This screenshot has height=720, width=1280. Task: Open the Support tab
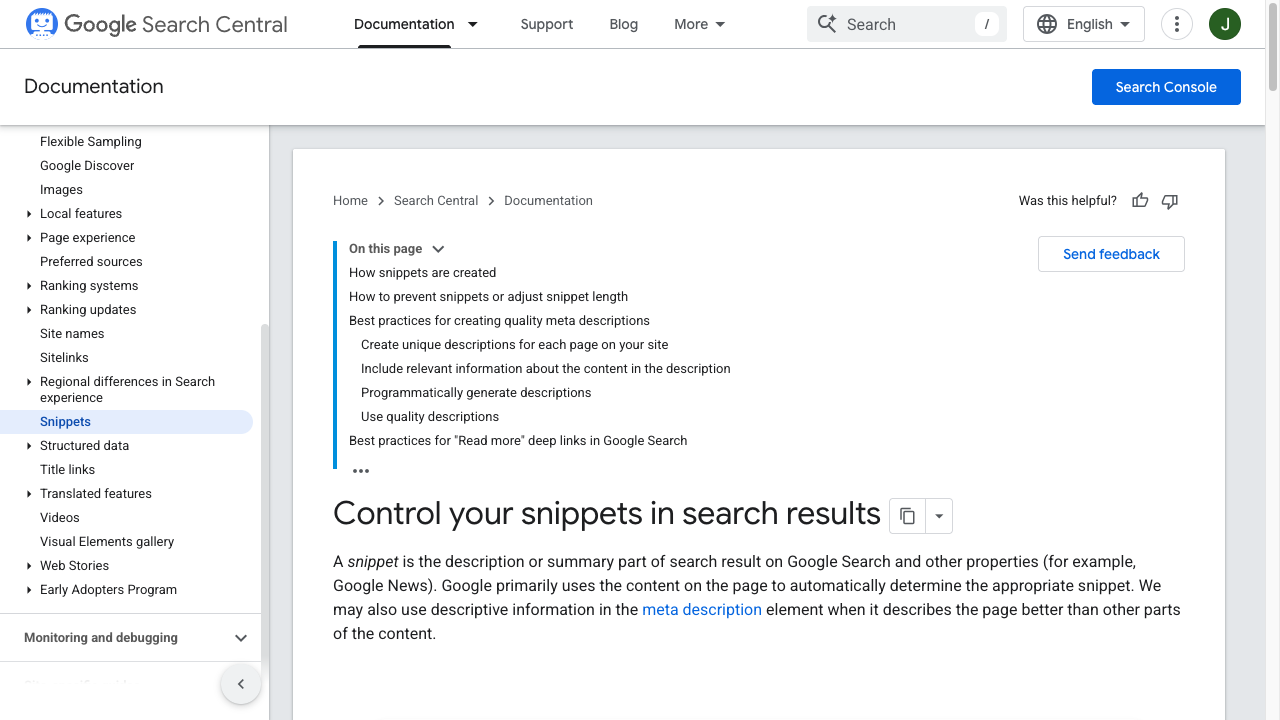(547, 24)
